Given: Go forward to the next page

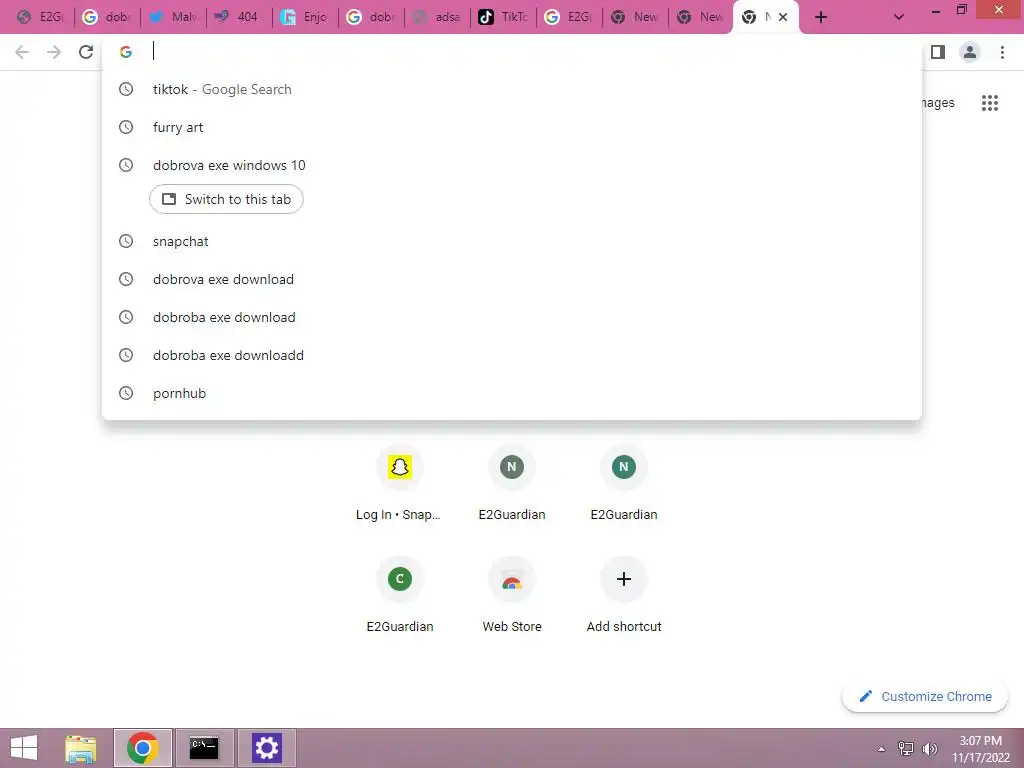Looking at the screenshot, I should (x=54, y=52).
